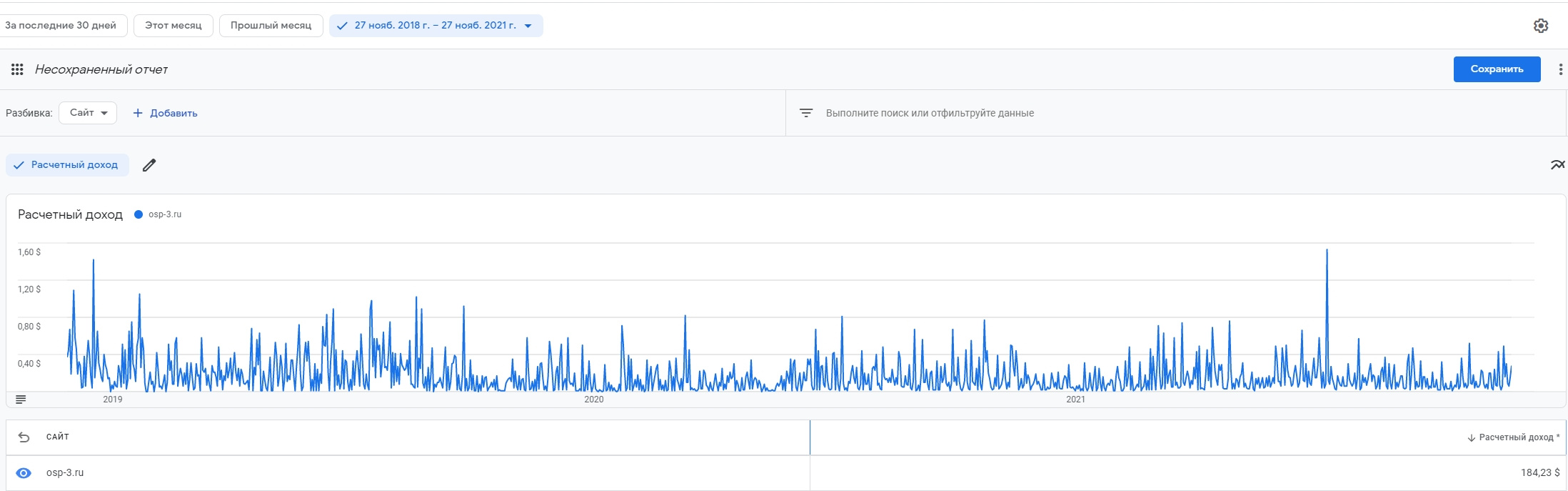Click the pencil edit metrics icon
Screen dimensions: 1568x491
tap(149, 165)
